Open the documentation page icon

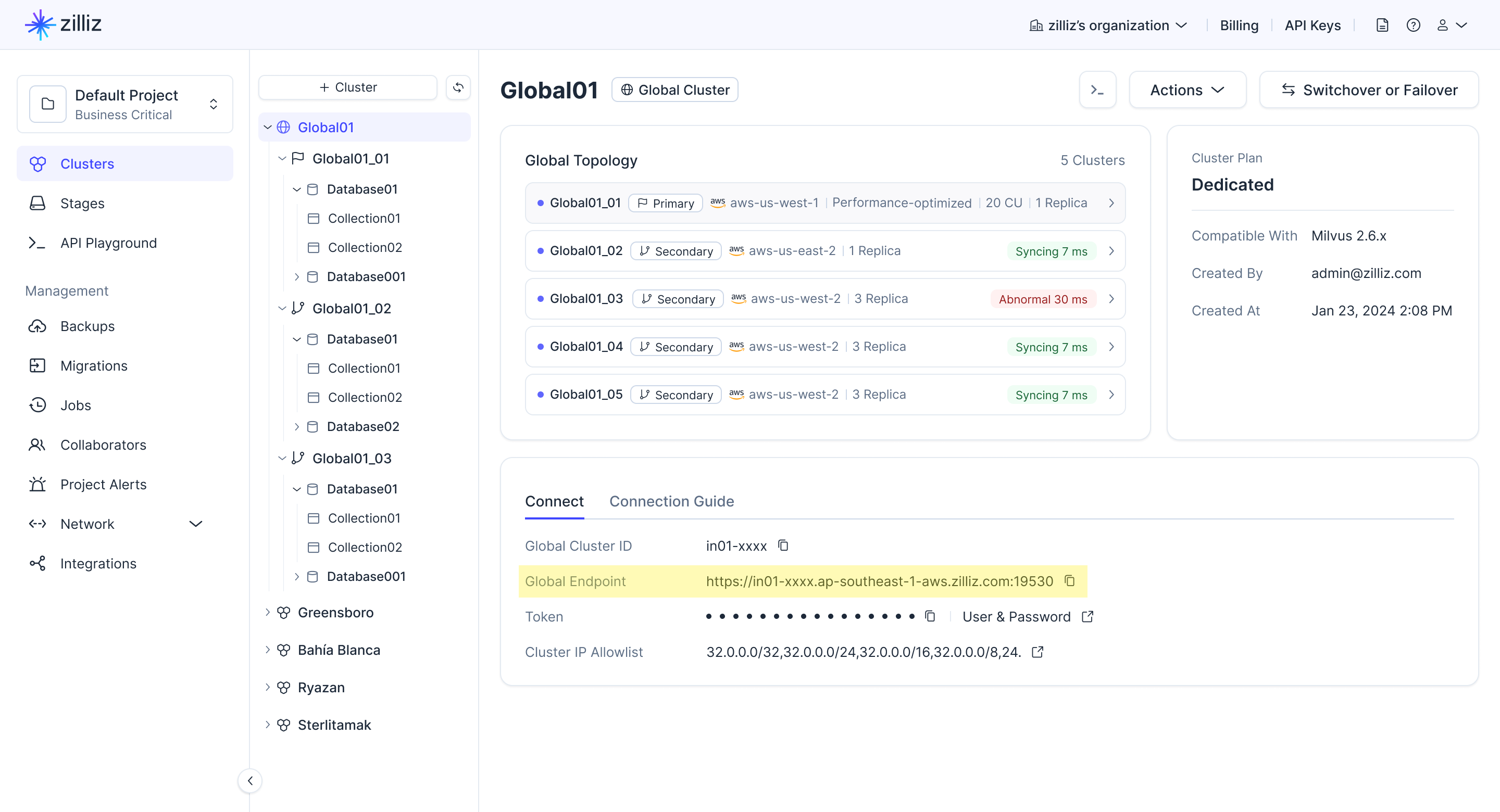(1382, 26)
